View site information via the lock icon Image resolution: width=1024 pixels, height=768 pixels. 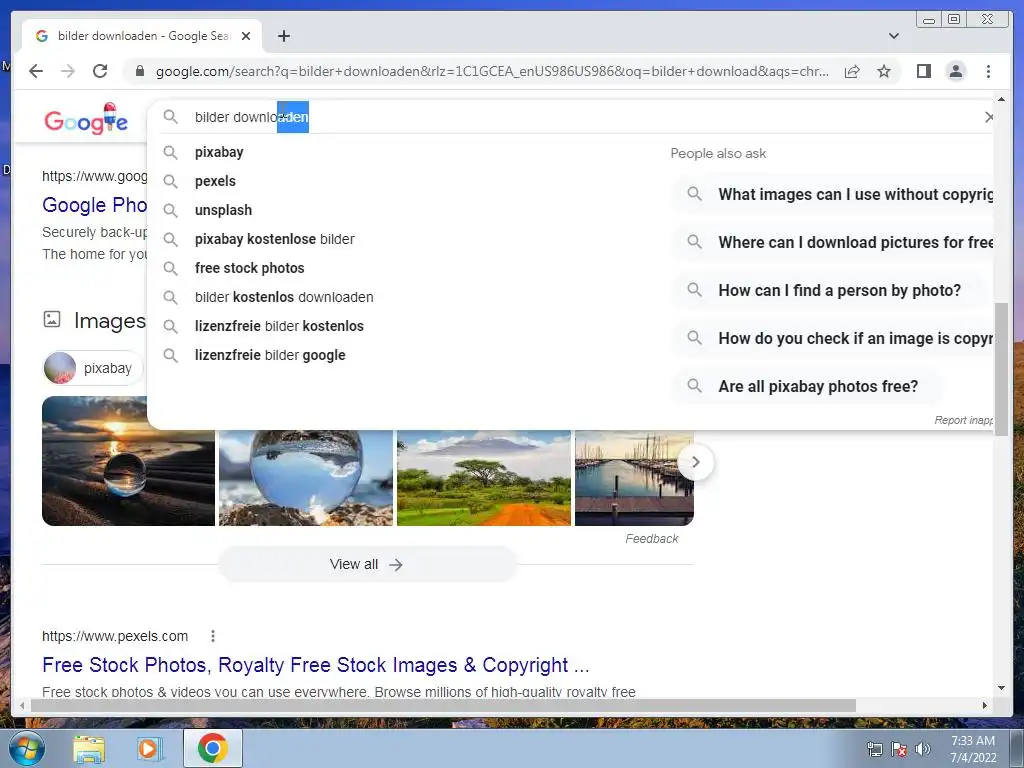coord(140,71)
